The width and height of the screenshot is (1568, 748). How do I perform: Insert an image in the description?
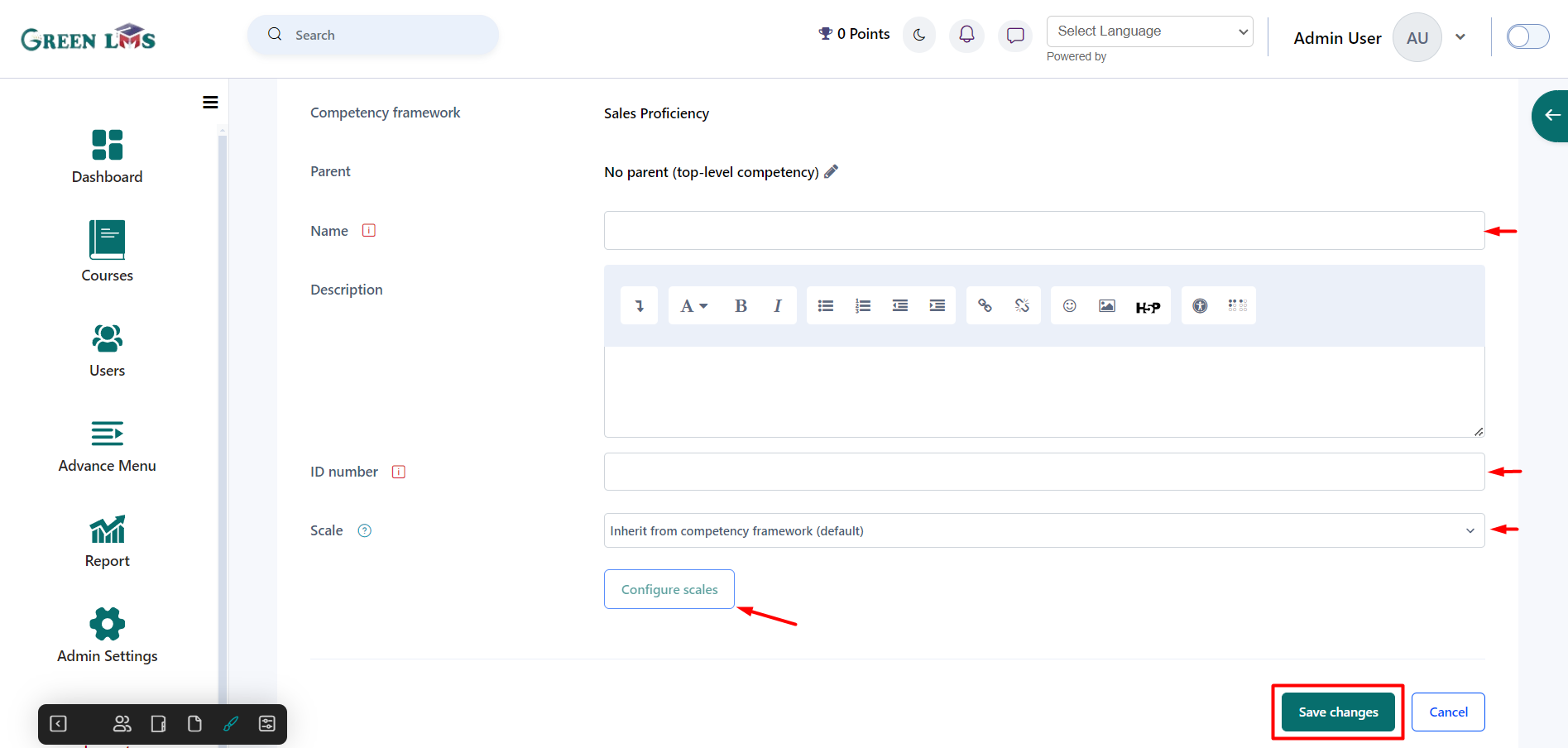click(x=1107, y=306)
